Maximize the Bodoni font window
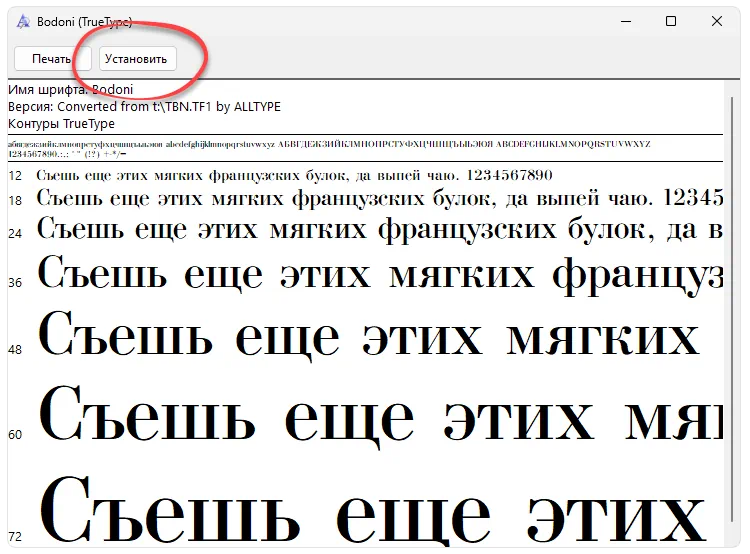Viewport: 750px width, 554px height. [671, 22]
